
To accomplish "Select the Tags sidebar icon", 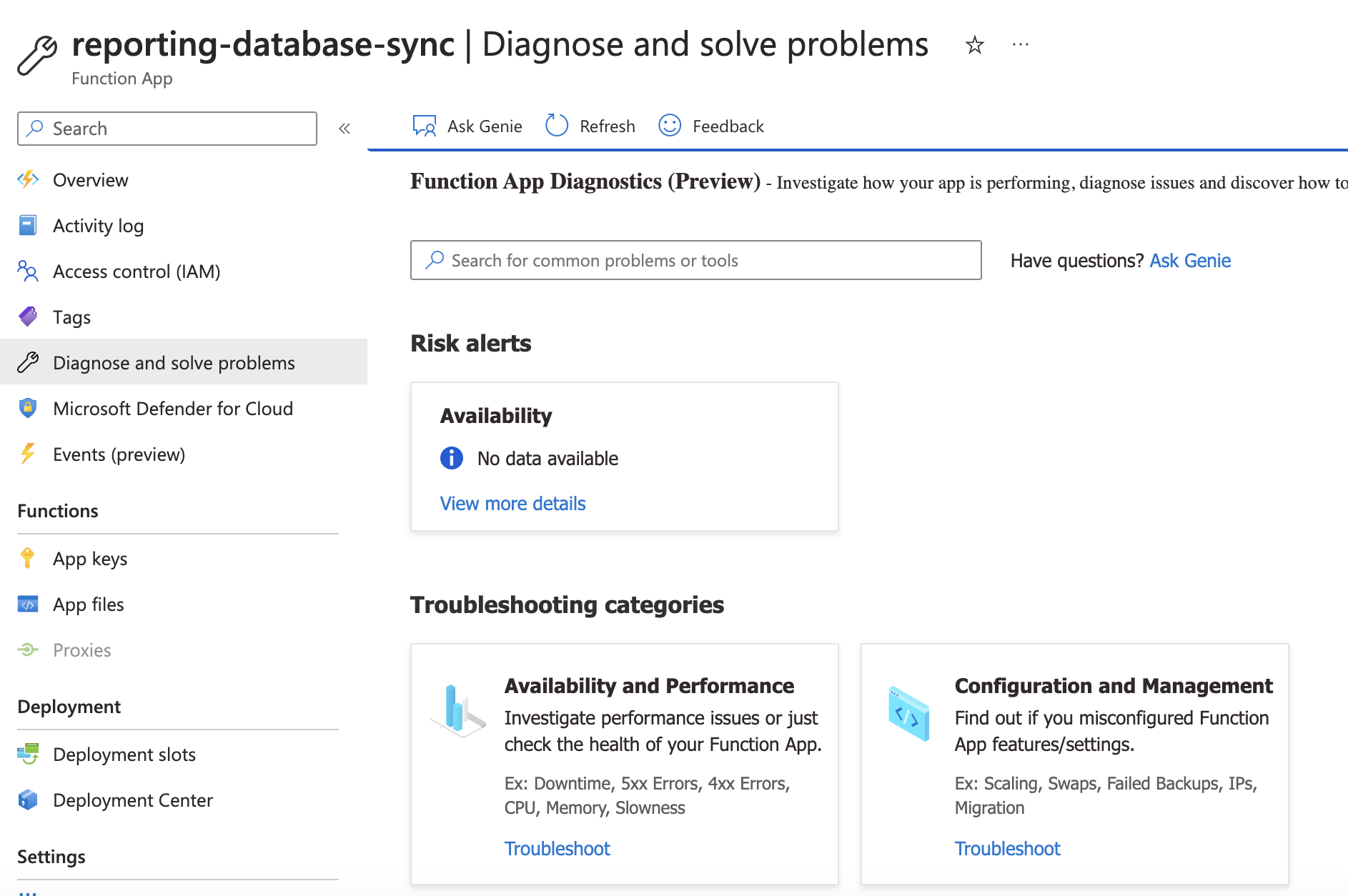I will click(x=28, y=317).
